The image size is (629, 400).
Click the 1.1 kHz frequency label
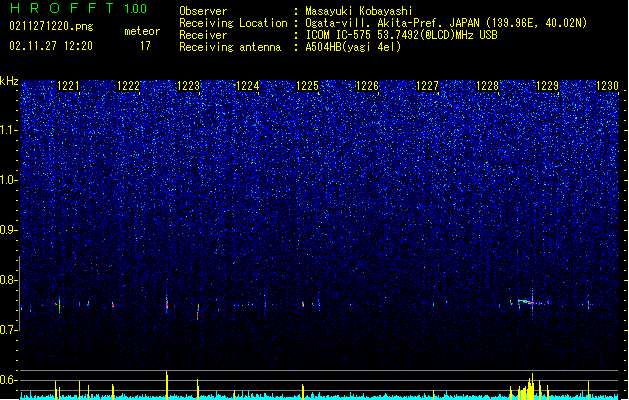(x=8, y=130)
